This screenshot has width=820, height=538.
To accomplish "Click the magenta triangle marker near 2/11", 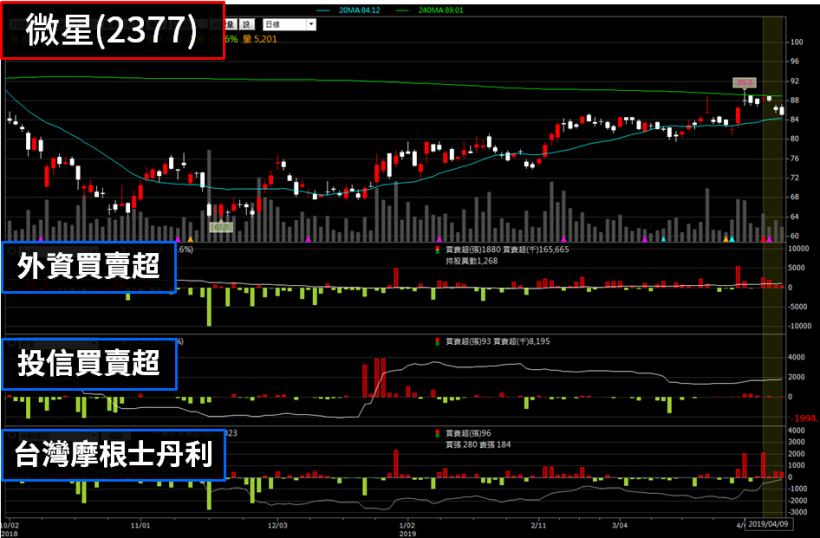I will [563, 239].
